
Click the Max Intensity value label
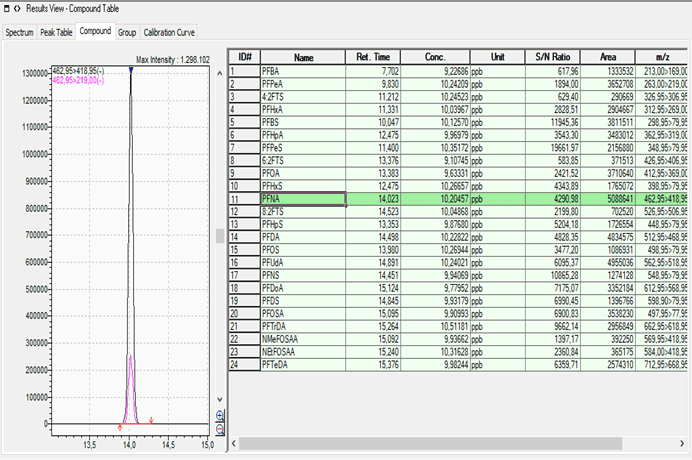173,60
